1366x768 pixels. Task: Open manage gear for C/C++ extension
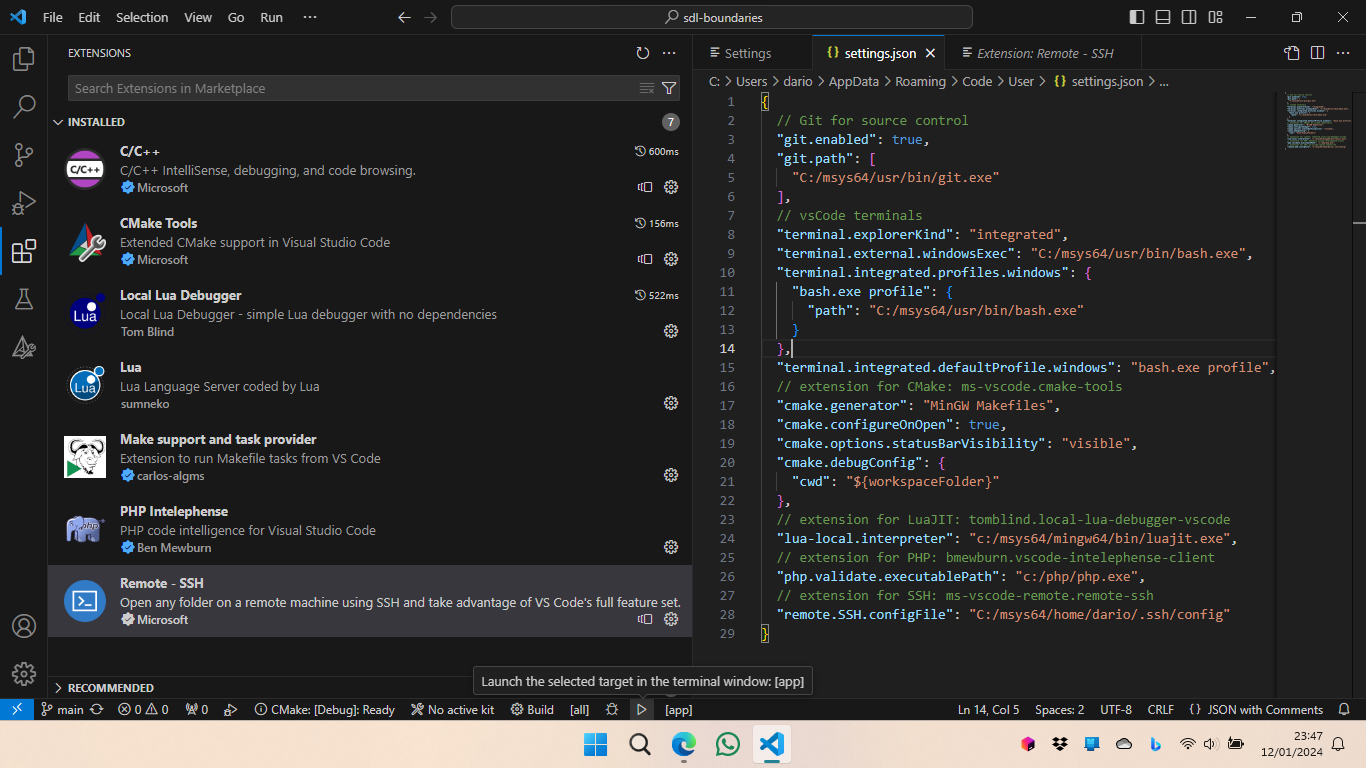pos(671,187)
